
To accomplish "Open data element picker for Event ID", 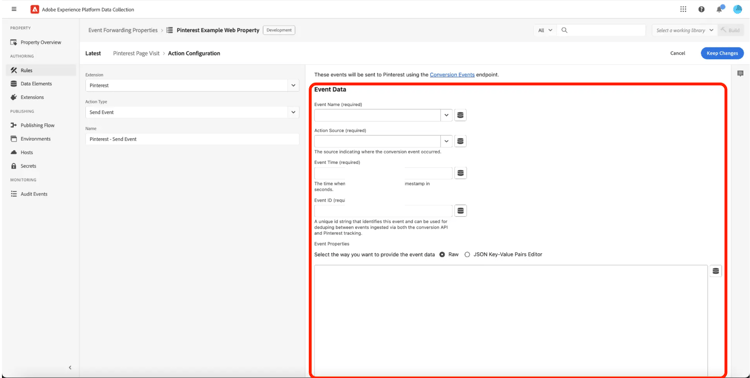I will click(460, 211).
